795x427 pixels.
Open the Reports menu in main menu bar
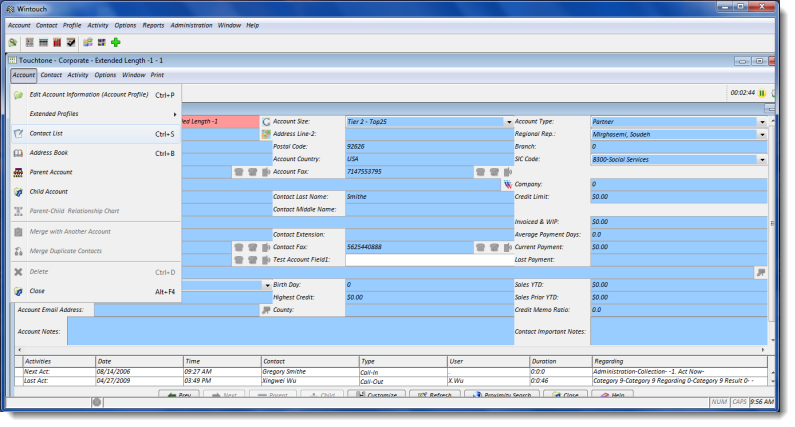point(153,25)
